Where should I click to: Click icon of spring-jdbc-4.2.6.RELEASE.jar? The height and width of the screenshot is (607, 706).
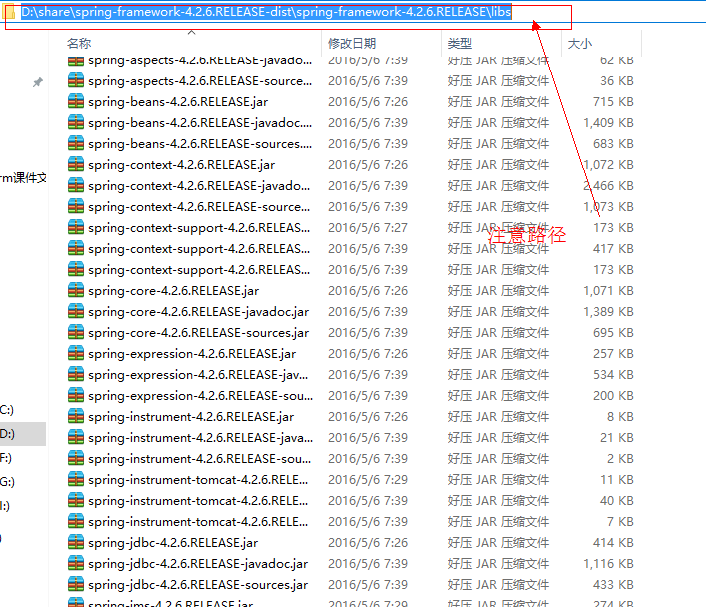(76, 543)
